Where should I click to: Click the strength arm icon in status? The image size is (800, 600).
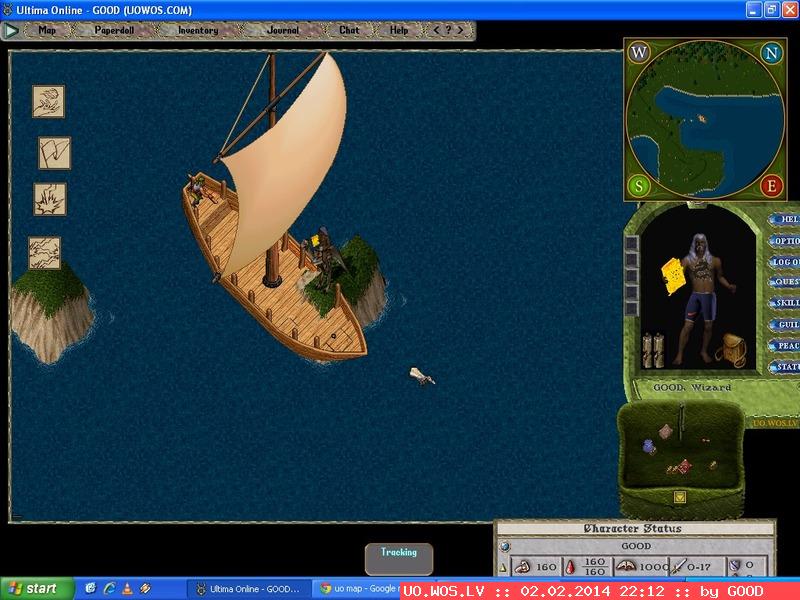tap(522, 566)
